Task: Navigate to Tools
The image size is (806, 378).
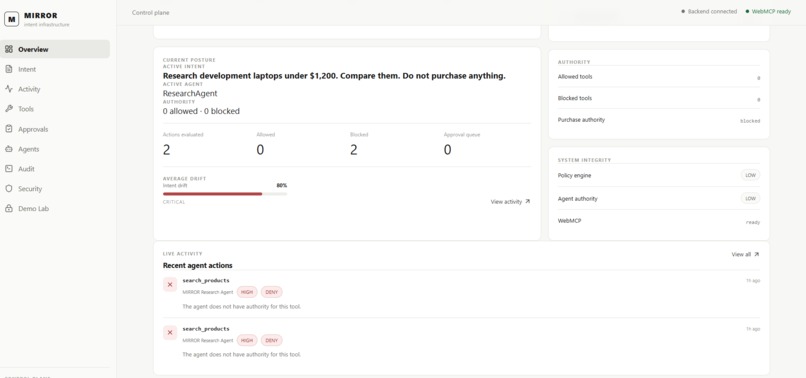Action: (x=55, y=109)
